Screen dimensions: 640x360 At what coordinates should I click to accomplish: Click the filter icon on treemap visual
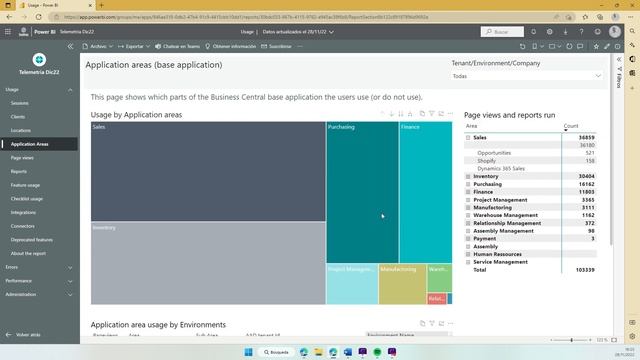(431, 113)
